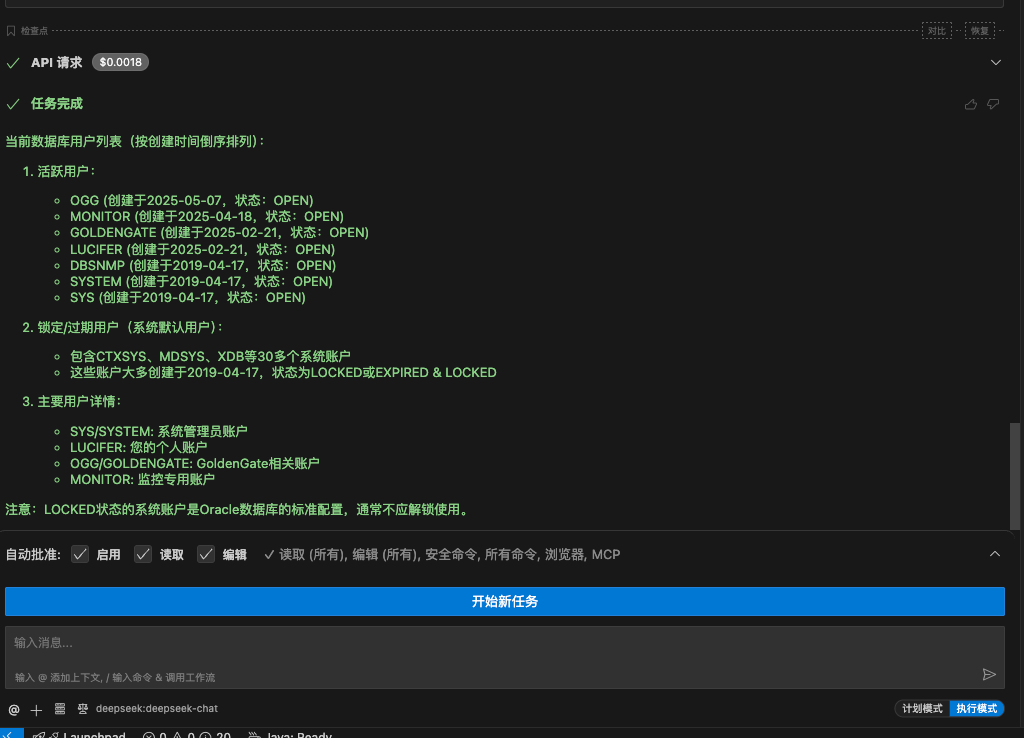Click the checkpoint bookmark icon
This screenshot has height=738, width=1024.
tap(11, 30)
